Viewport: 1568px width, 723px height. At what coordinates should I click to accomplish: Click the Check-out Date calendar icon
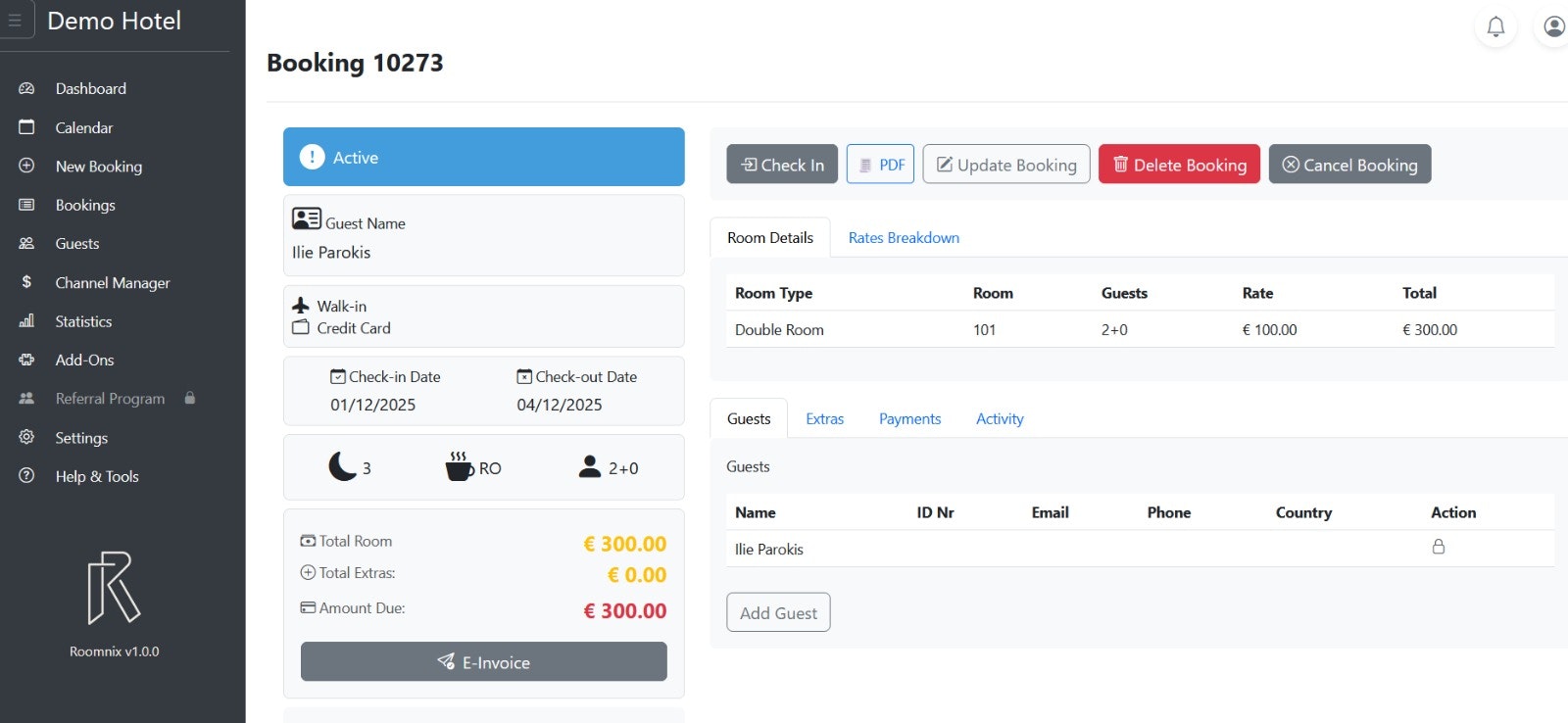click(x=524, y=376)
